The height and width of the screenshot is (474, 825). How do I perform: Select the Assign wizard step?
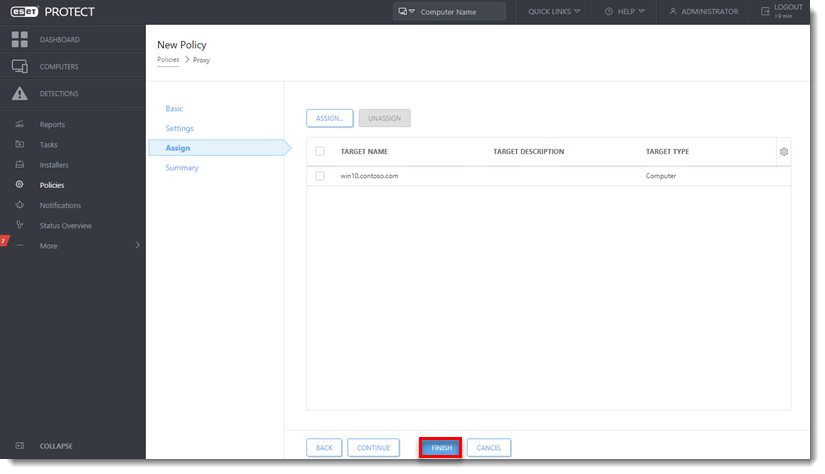pyautogui.click(x=220, y=148)
